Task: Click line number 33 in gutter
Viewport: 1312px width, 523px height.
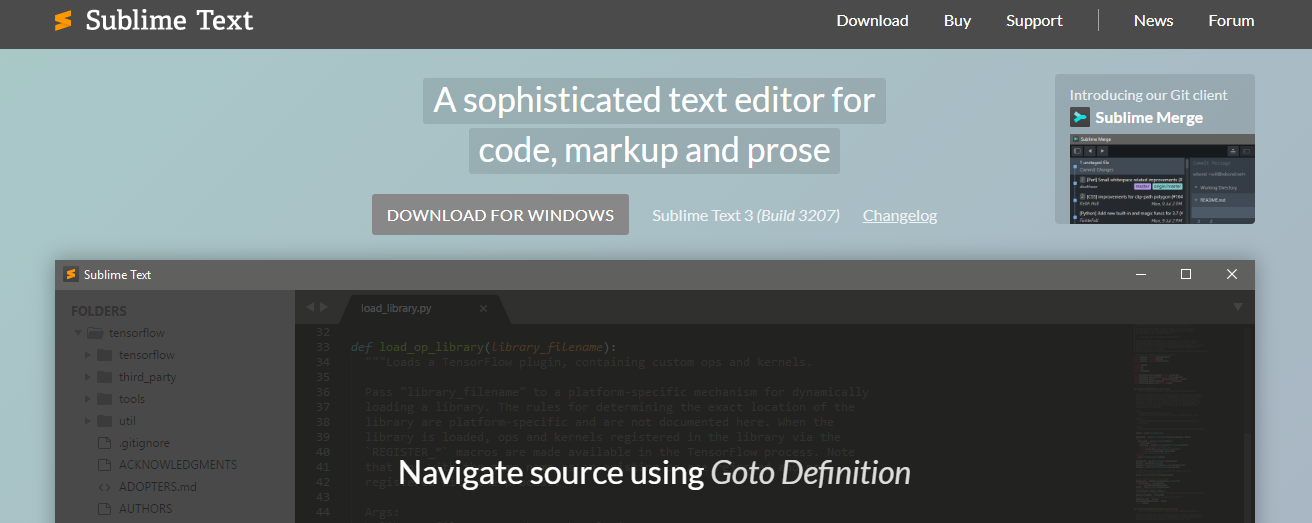Action: click(x=321, y=347)
